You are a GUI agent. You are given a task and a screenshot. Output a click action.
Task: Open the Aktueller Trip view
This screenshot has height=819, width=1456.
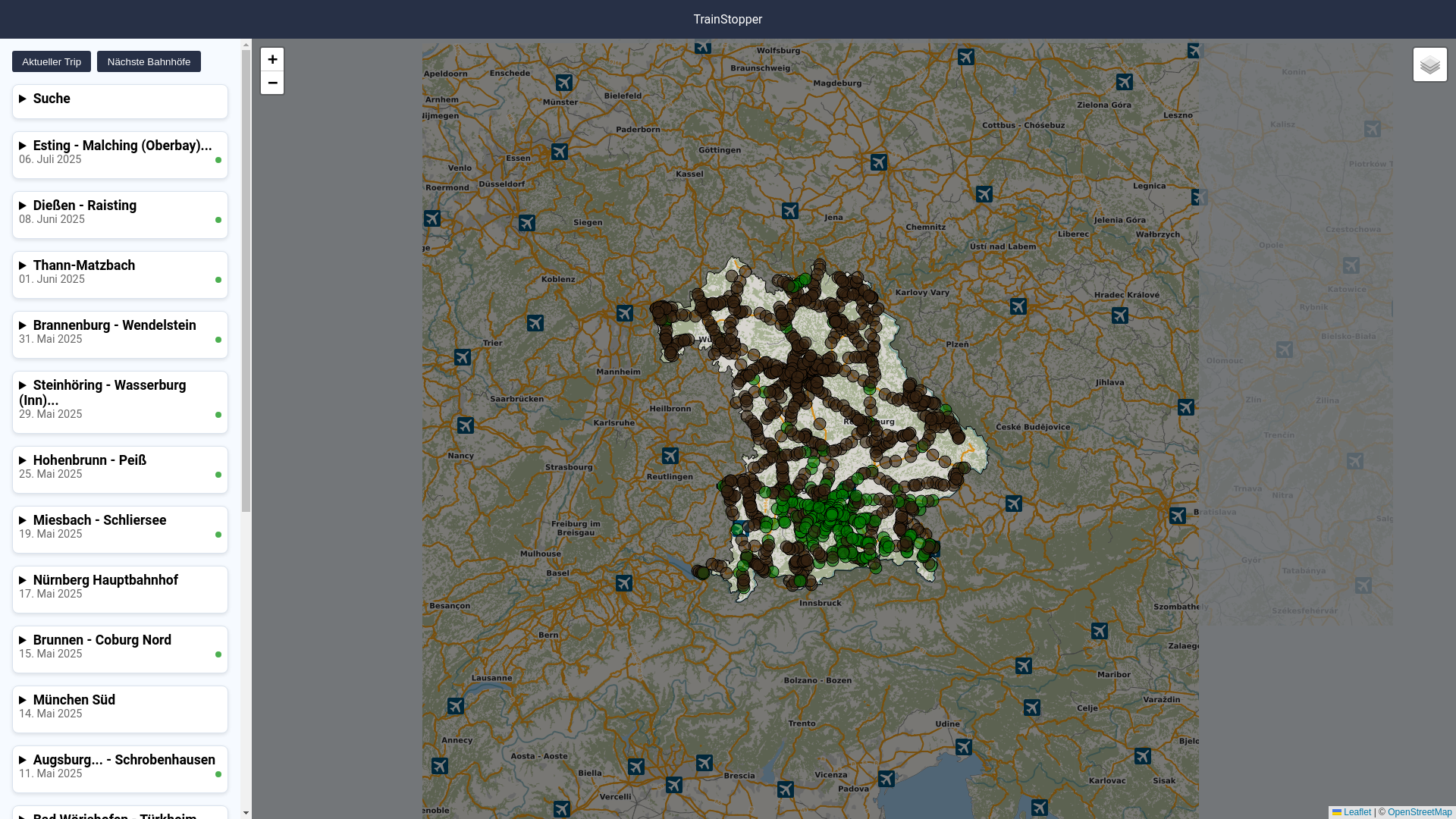(x=52, y=61)
